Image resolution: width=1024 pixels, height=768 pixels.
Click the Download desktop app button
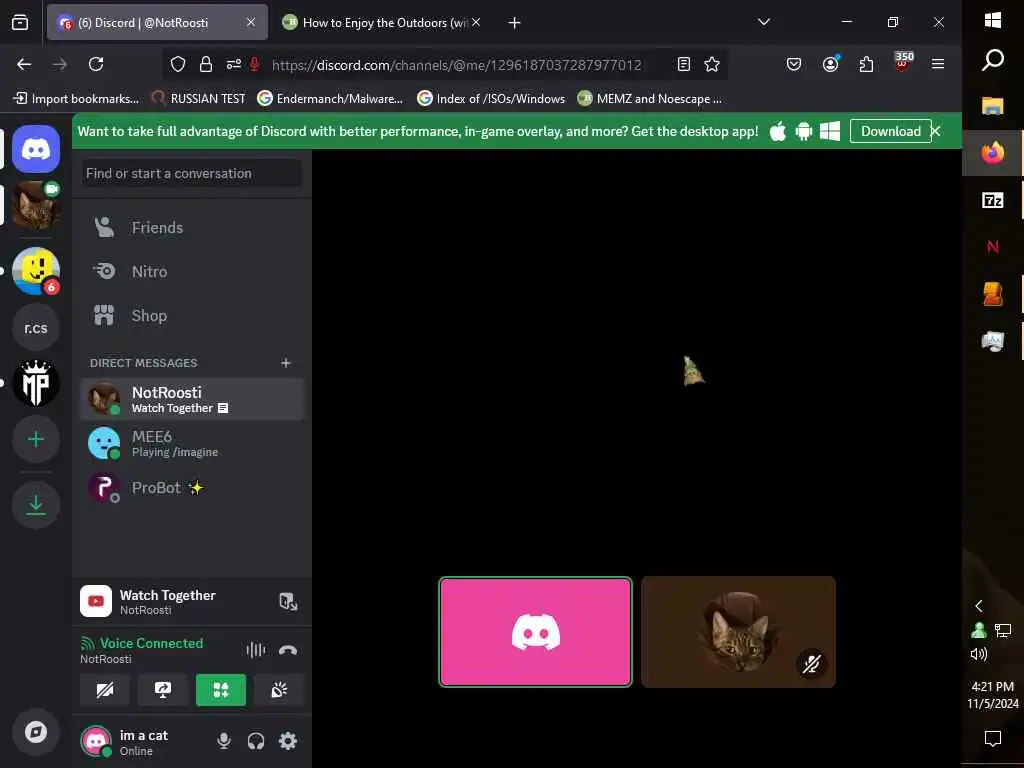tap(890, 131)
